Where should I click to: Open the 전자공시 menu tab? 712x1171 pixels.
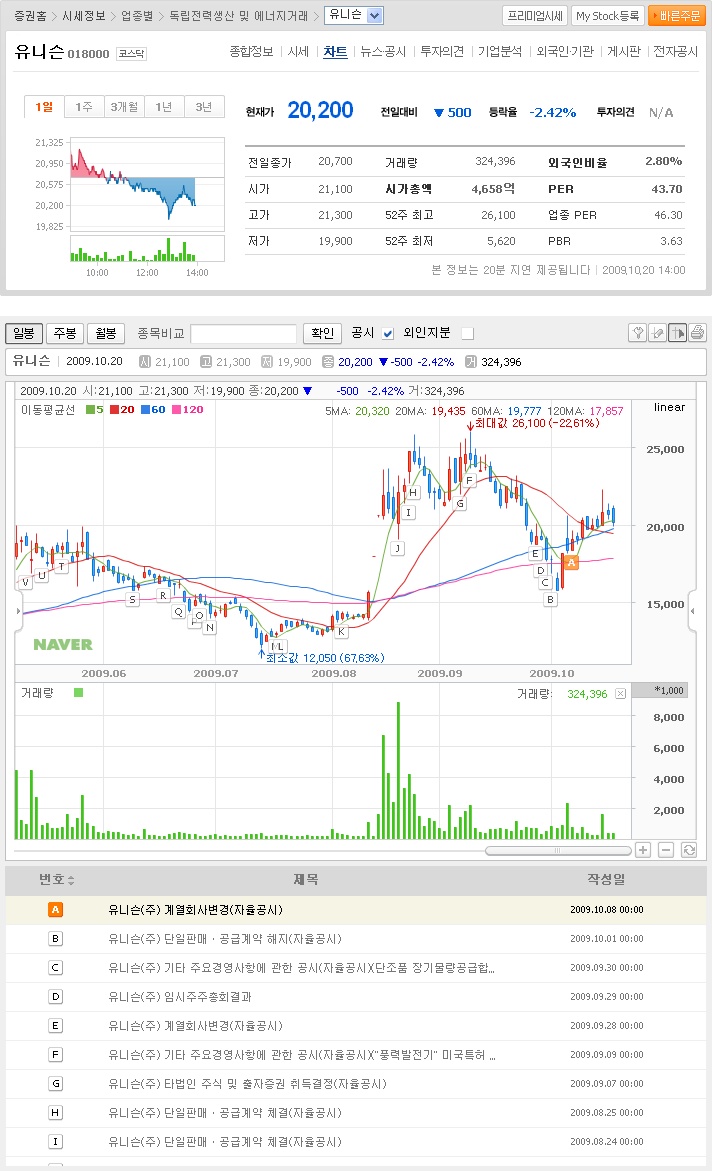pos(675,52)
